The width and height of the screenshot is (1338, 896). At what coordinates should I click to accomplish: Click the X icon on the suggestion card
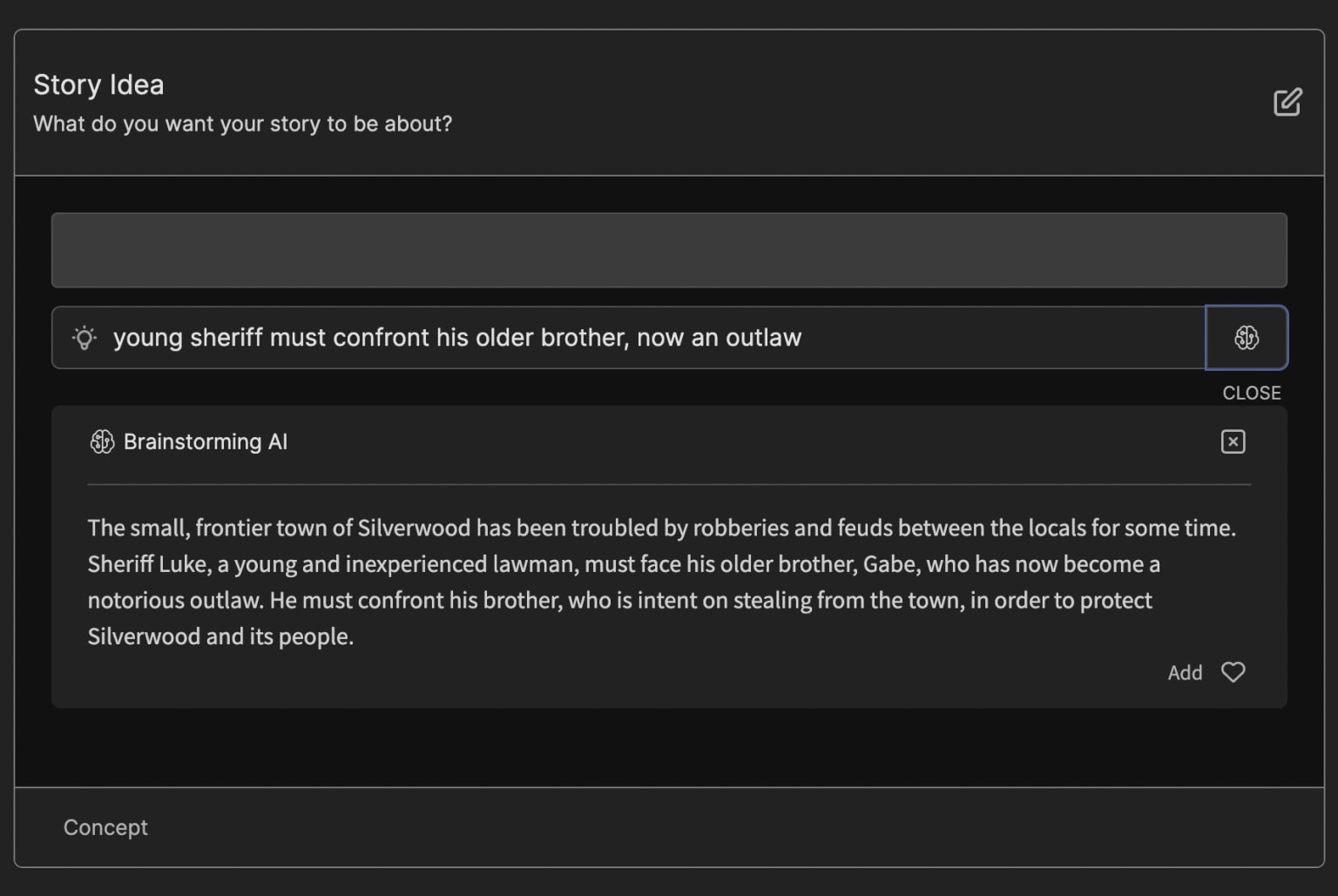coord(1233,441)
